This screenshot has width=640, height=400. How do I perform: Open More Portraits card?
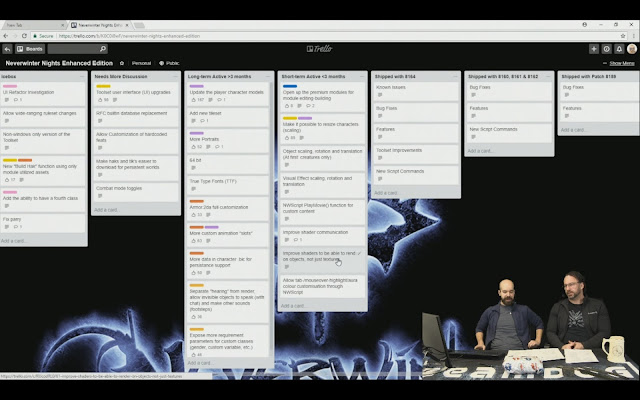pos(229,140)
